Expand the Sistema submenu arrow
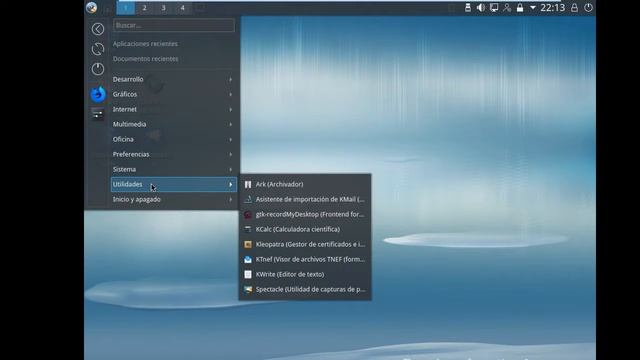This screenshot has height=360, width=640. click(x=231, y=169)
